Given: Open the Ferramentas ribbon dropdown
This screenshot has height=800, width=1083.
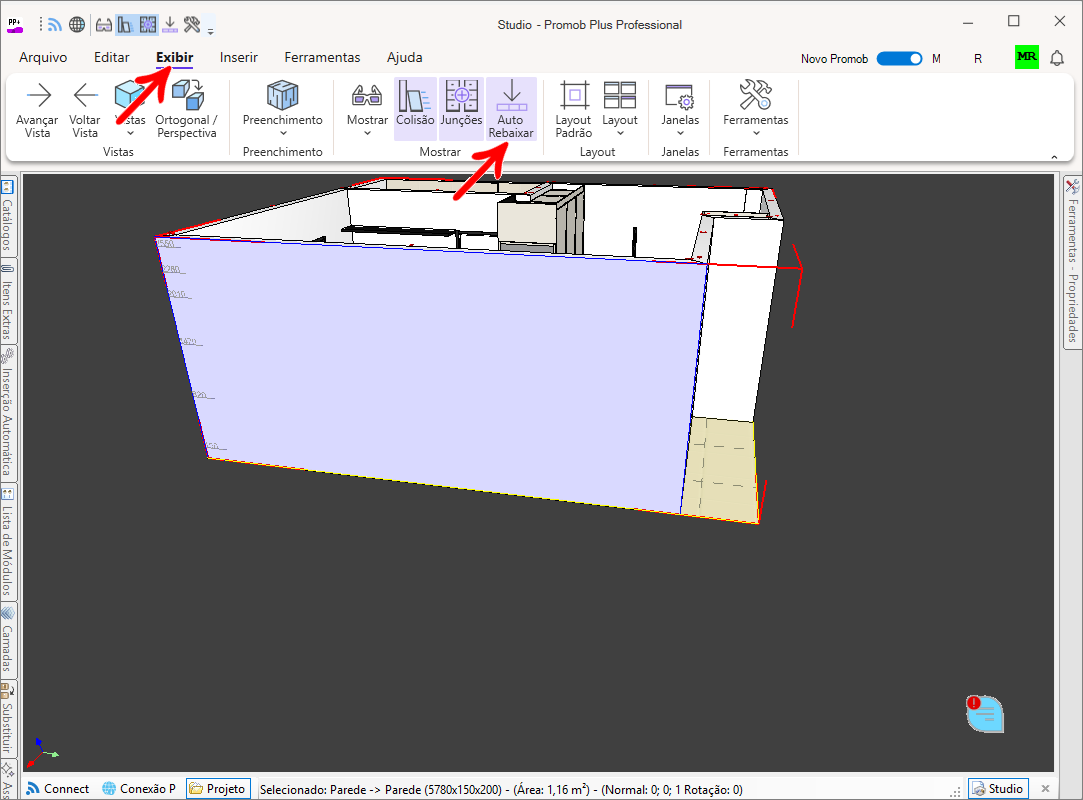Looking at the screenshot, I should 756,109.
